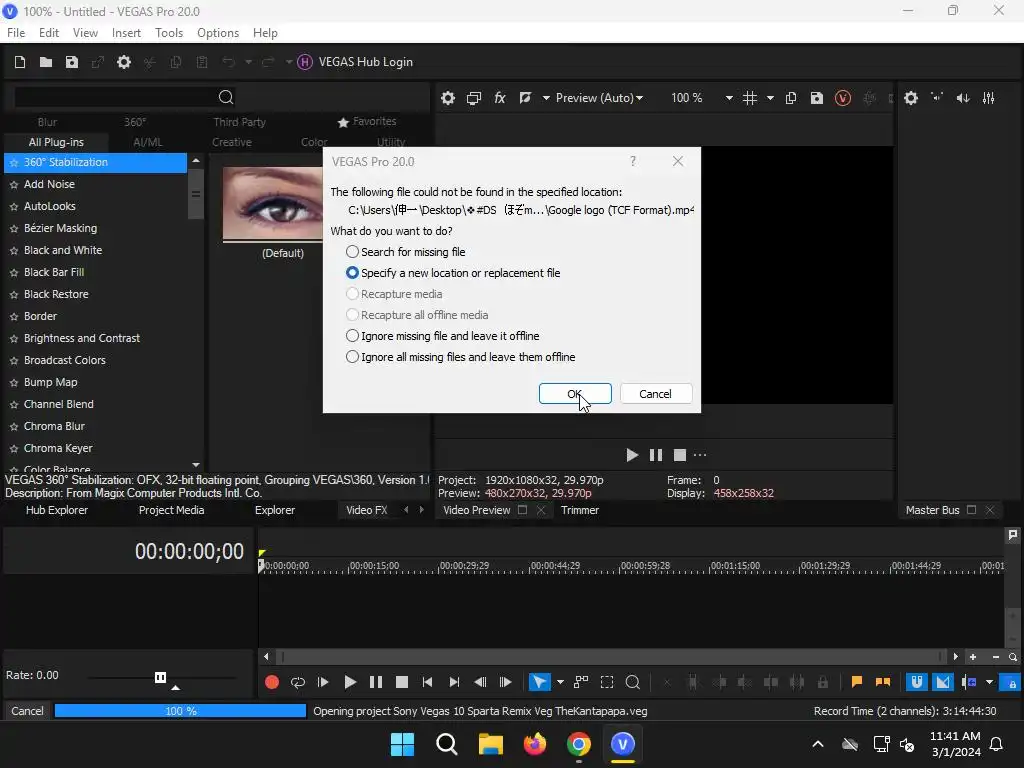The image size is (1024, 768).
Task: Select the AI/ML plug-in category
Action: tap(148, 142)
